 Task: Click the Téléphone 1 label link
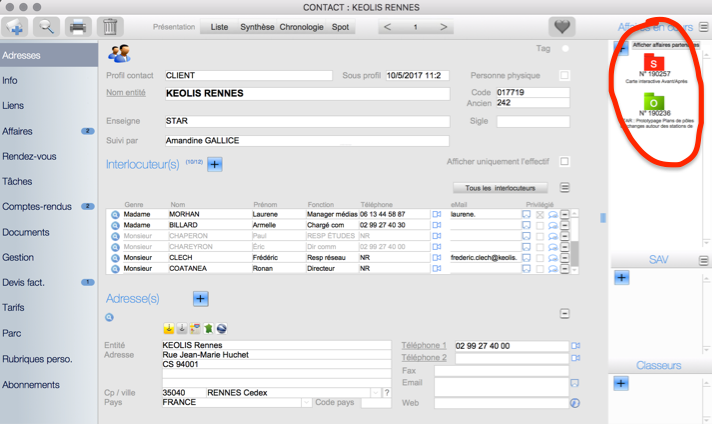coord(423,344)
